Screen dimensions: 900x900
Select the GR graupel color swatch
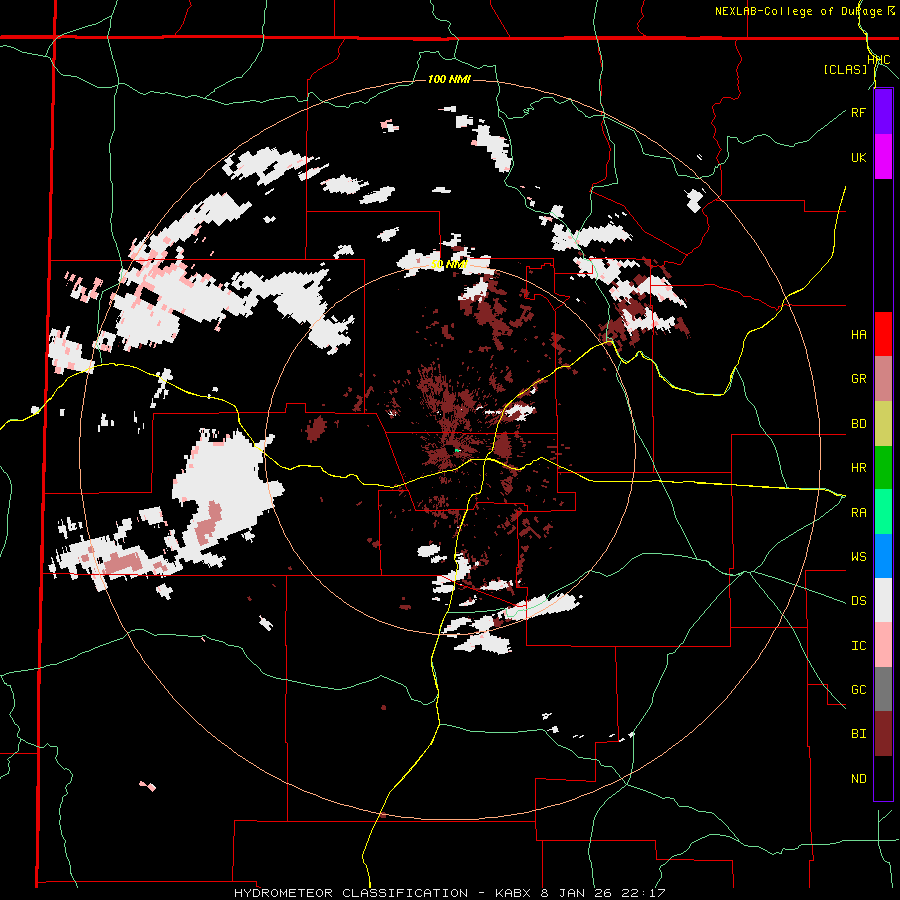(883, 379)
